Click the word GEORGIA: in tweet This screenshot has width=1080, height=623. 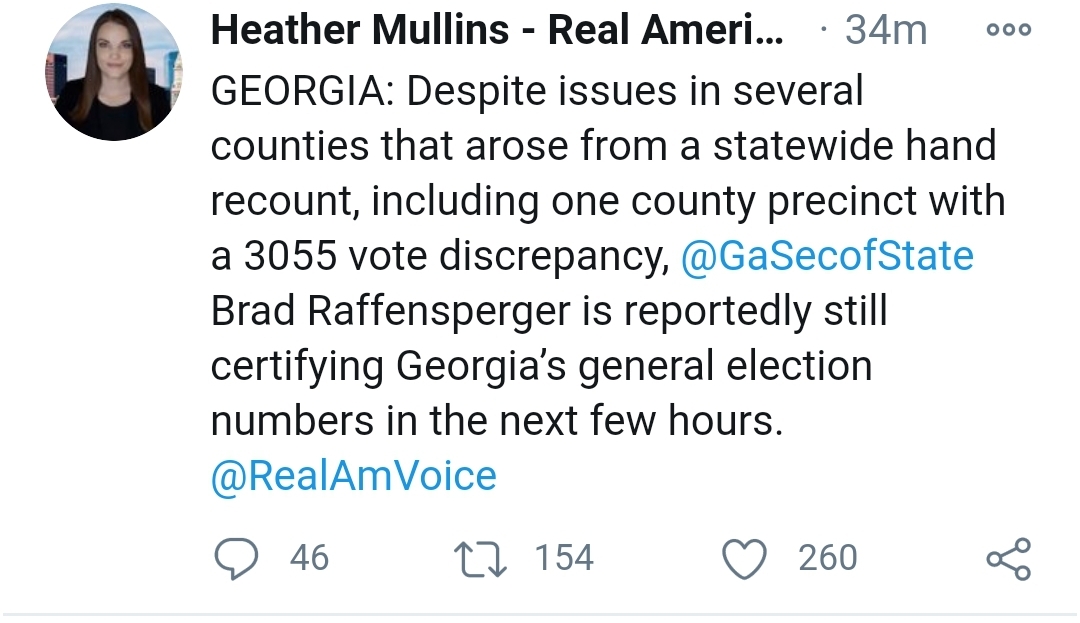(x=303, y=91)
